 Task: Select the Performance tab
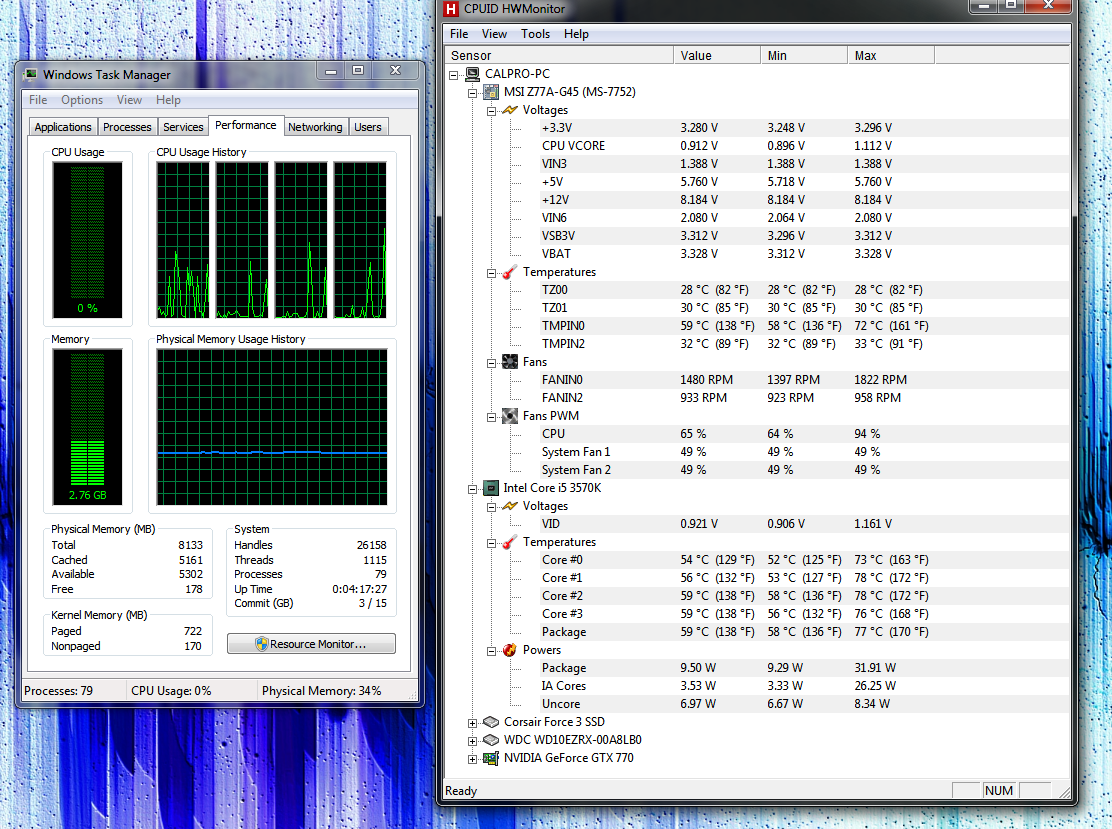tap(245, 125)
